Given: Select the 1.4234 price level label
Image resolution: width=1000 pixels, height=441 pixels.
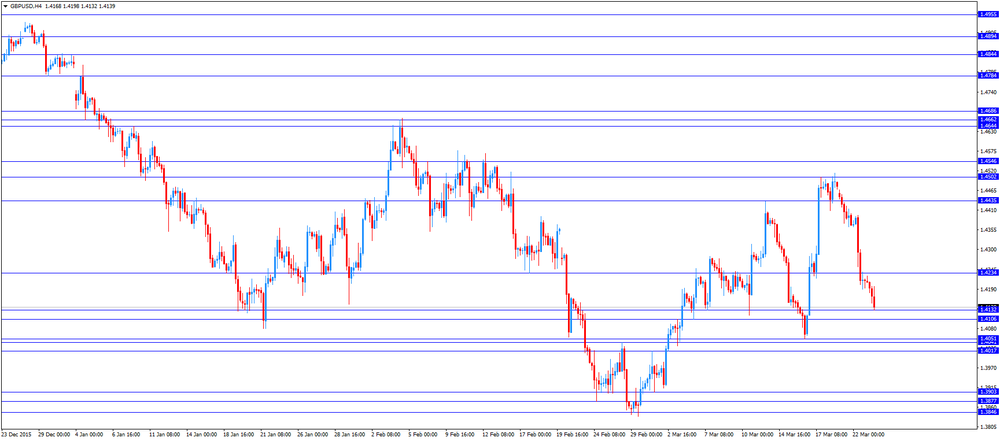Looking at the screenshot, I should pyautogui.click(x=987, y=273).
